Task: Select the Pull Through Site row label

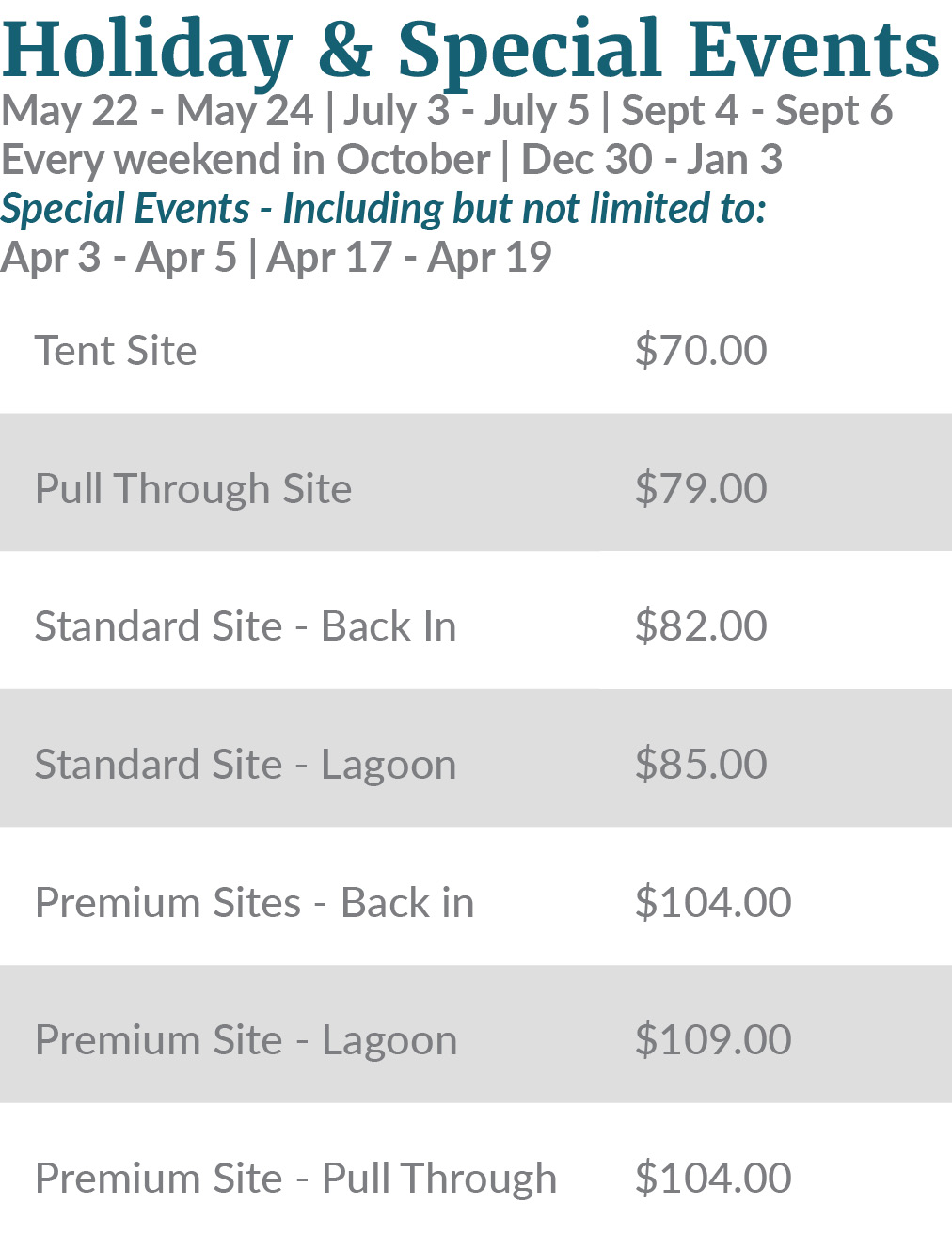Action: click(193, 489)
